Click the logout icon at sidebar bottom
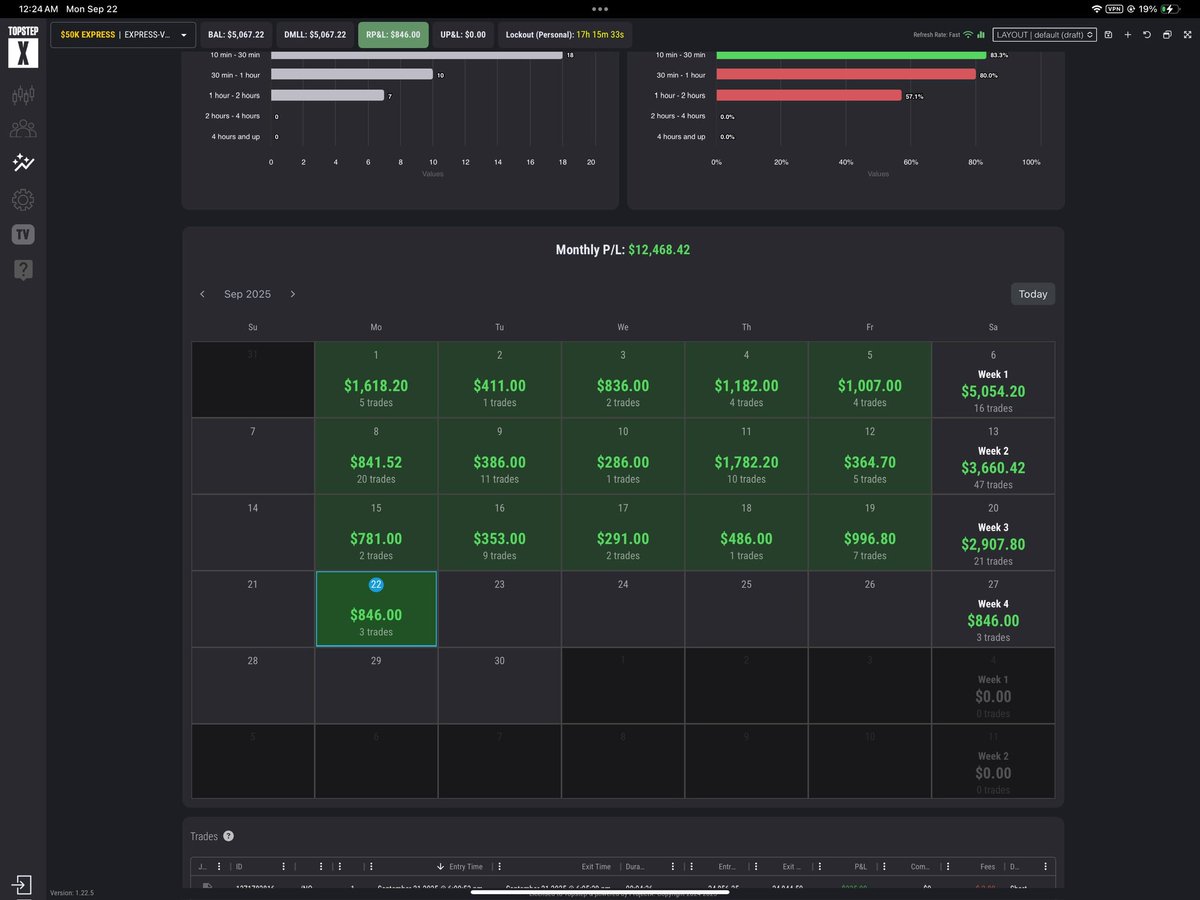 [21, 885]
